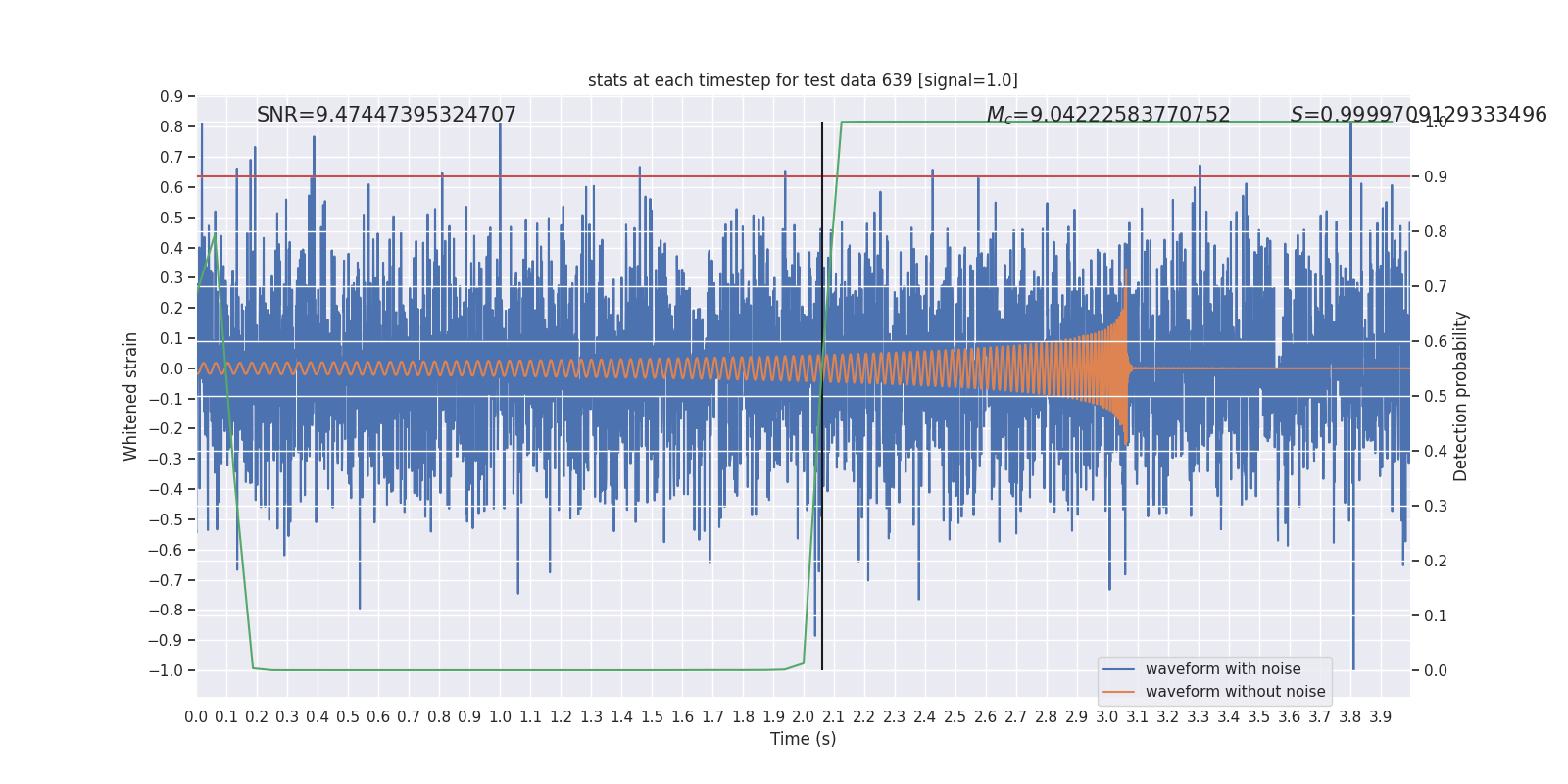Image resolution: width=1568 pixels, height=784 pixels.
Task: Click the 0.5 tick on the Time axis
Action: [348, 717]
